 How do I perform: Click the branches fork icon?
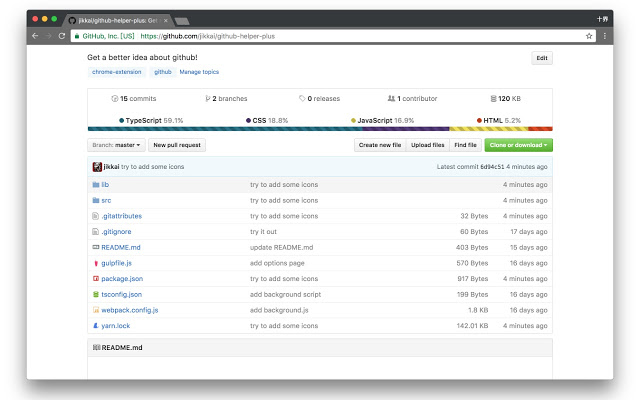208,98
